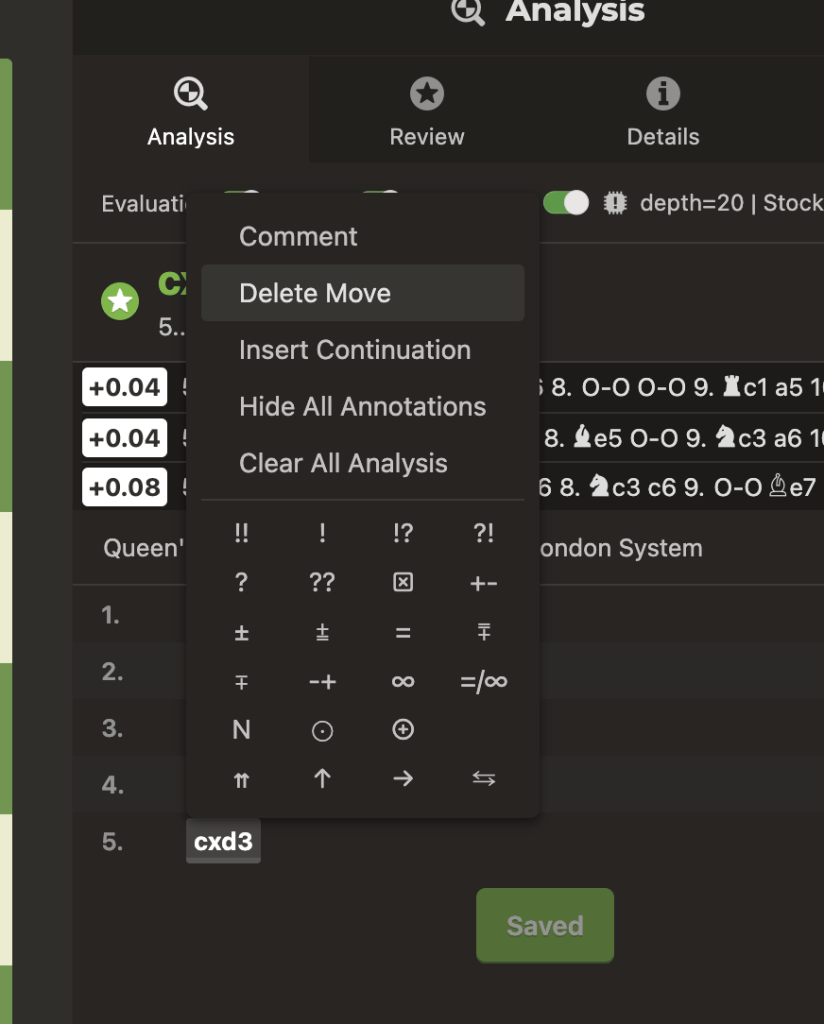Toggle the Evaluation switch
Viewport: 824px width, 1024px height.
[x=242, y=195]
